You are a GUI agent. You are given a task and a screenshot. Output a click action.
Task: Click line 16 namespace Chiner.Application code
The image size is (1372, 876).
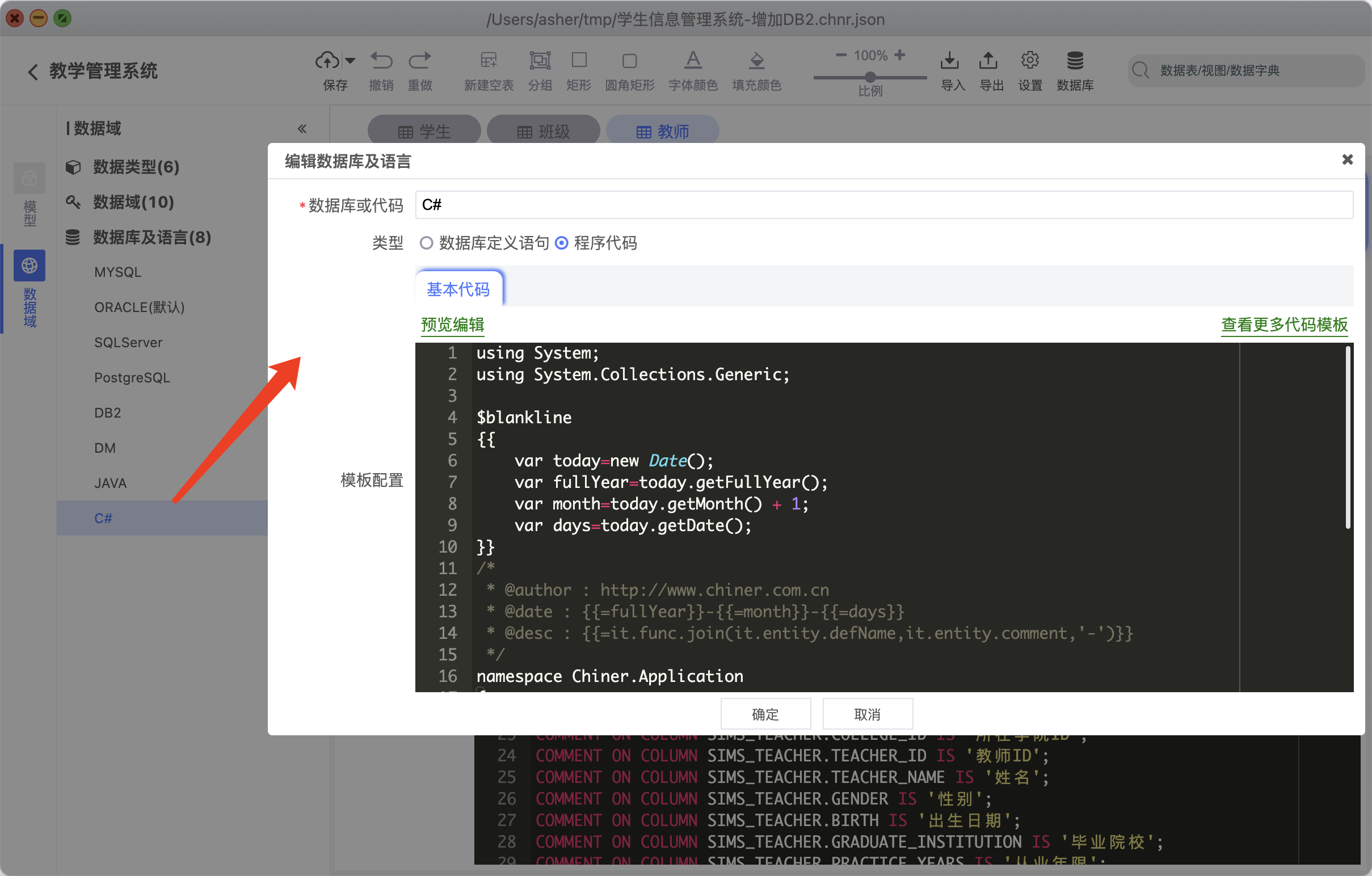[x=609, y=677]
